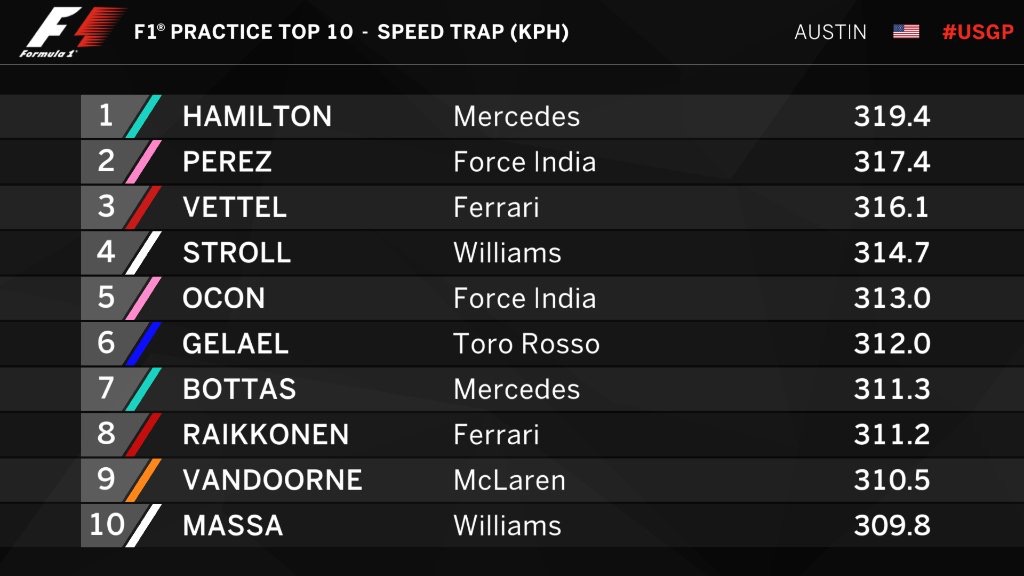
Task: Click position number 4 for Stroll
Action: [106, 252]
